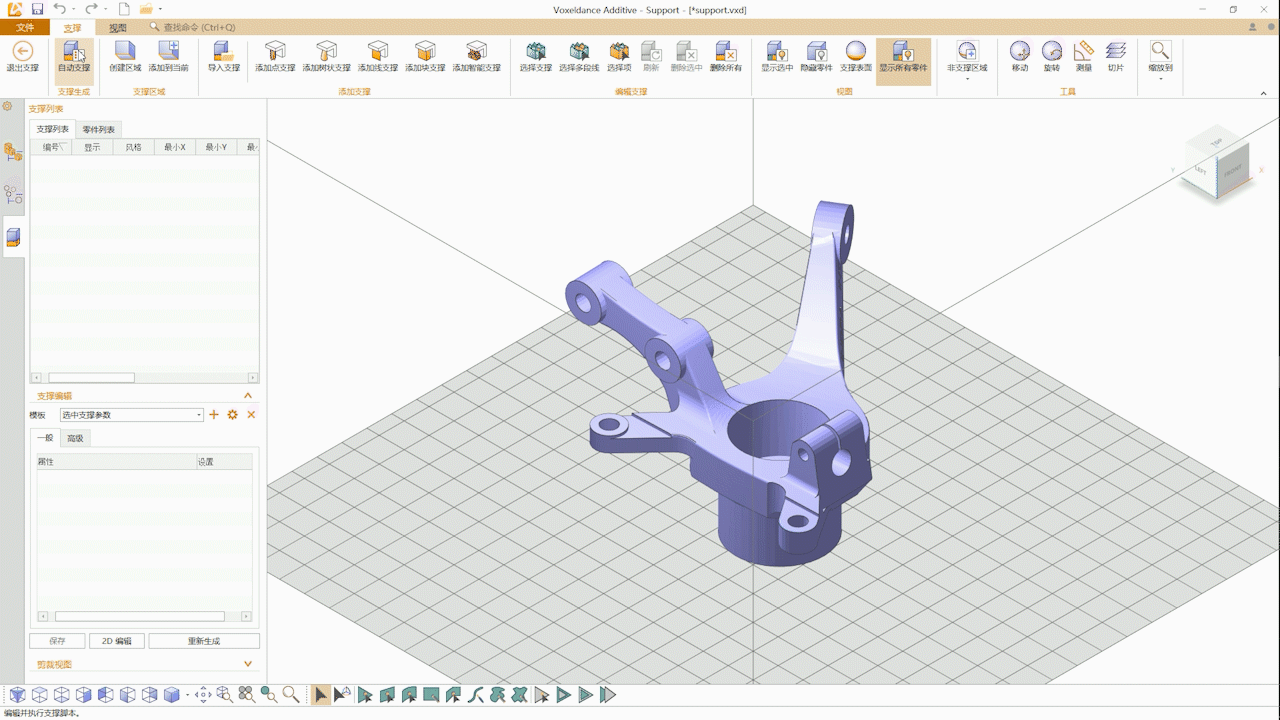Sort by the 编号 column header

[50, 147]
